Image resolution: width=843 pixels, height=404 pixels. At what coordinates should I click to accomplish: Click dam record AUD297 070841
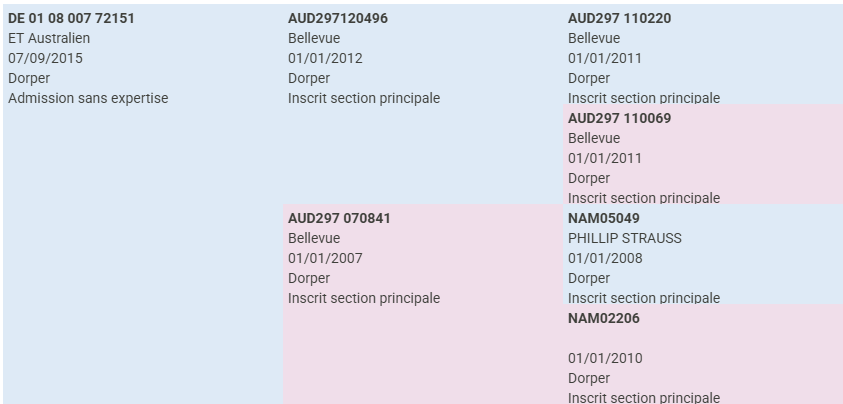pyautogui.click(x=338, y=218)
